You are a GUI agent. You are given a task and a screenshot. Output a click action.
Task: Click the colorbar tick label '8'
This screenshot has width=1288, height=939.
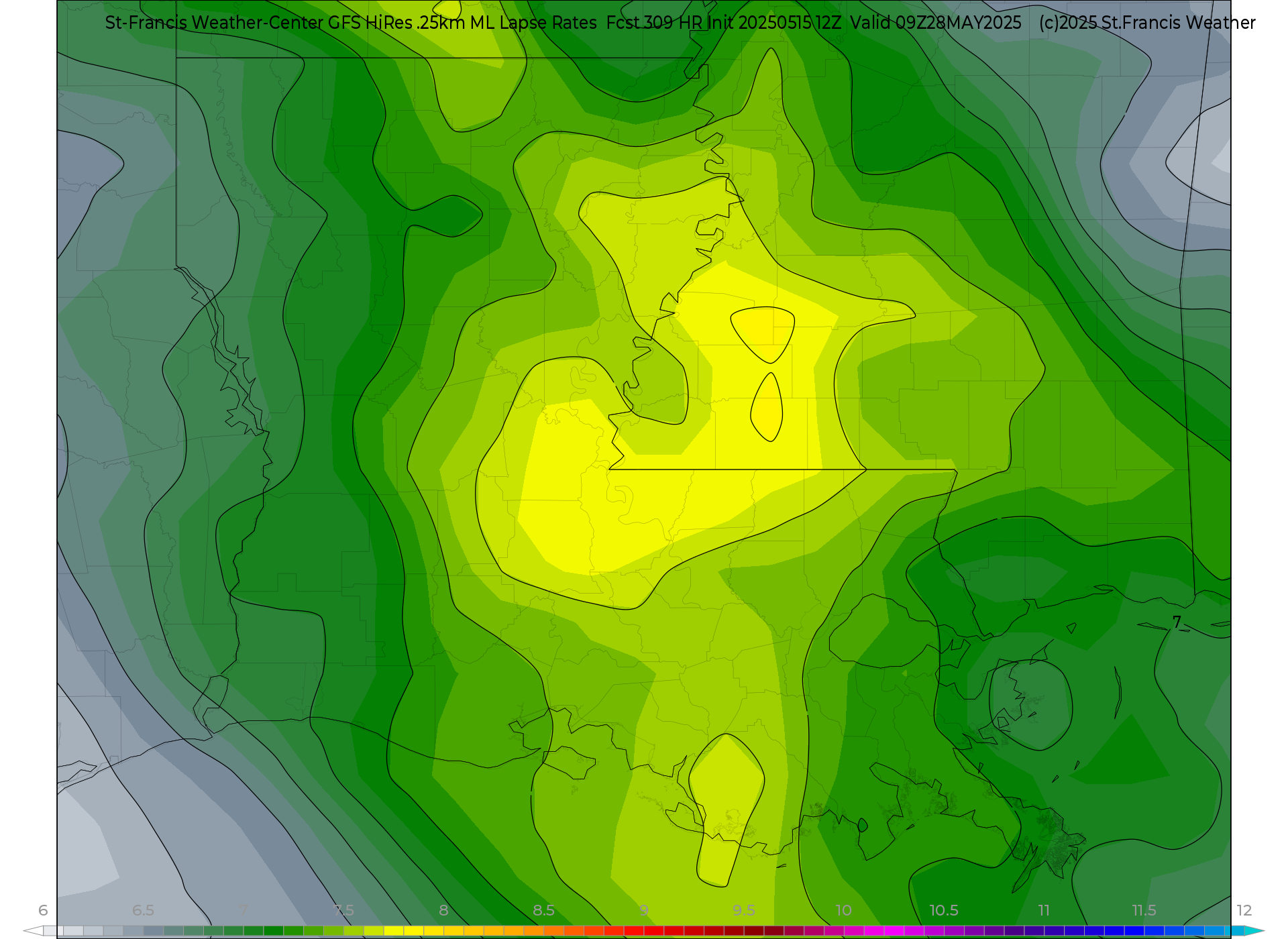pos(443,910)
